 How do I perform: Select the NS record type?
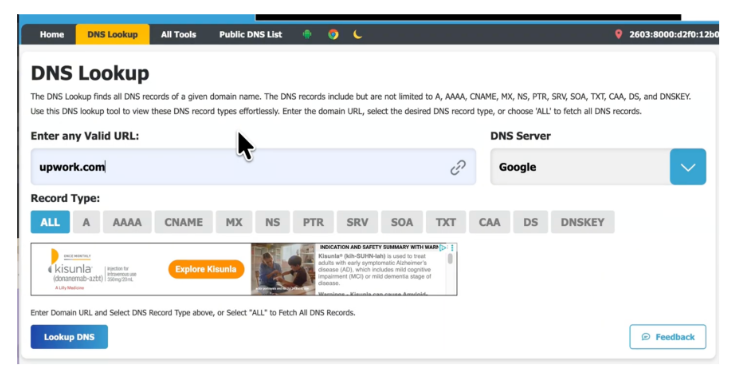(273, 222)
